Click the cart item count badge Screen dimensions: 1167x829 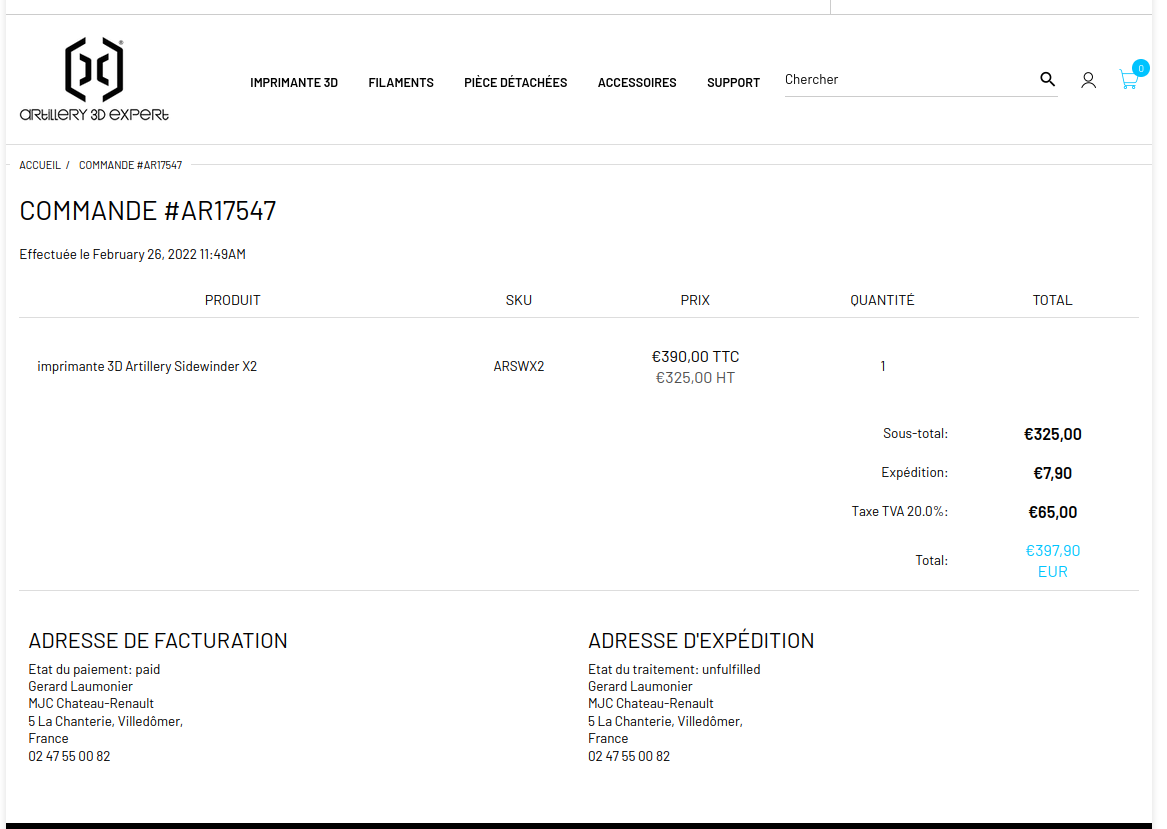[x=1140, y=68]
